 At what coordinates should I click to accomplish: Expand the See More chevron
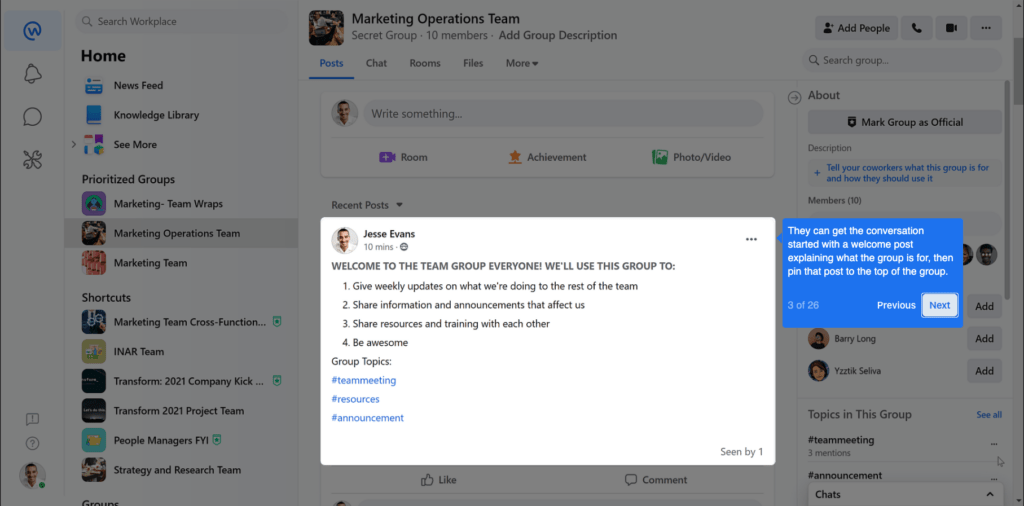click(x=74, y=144)
